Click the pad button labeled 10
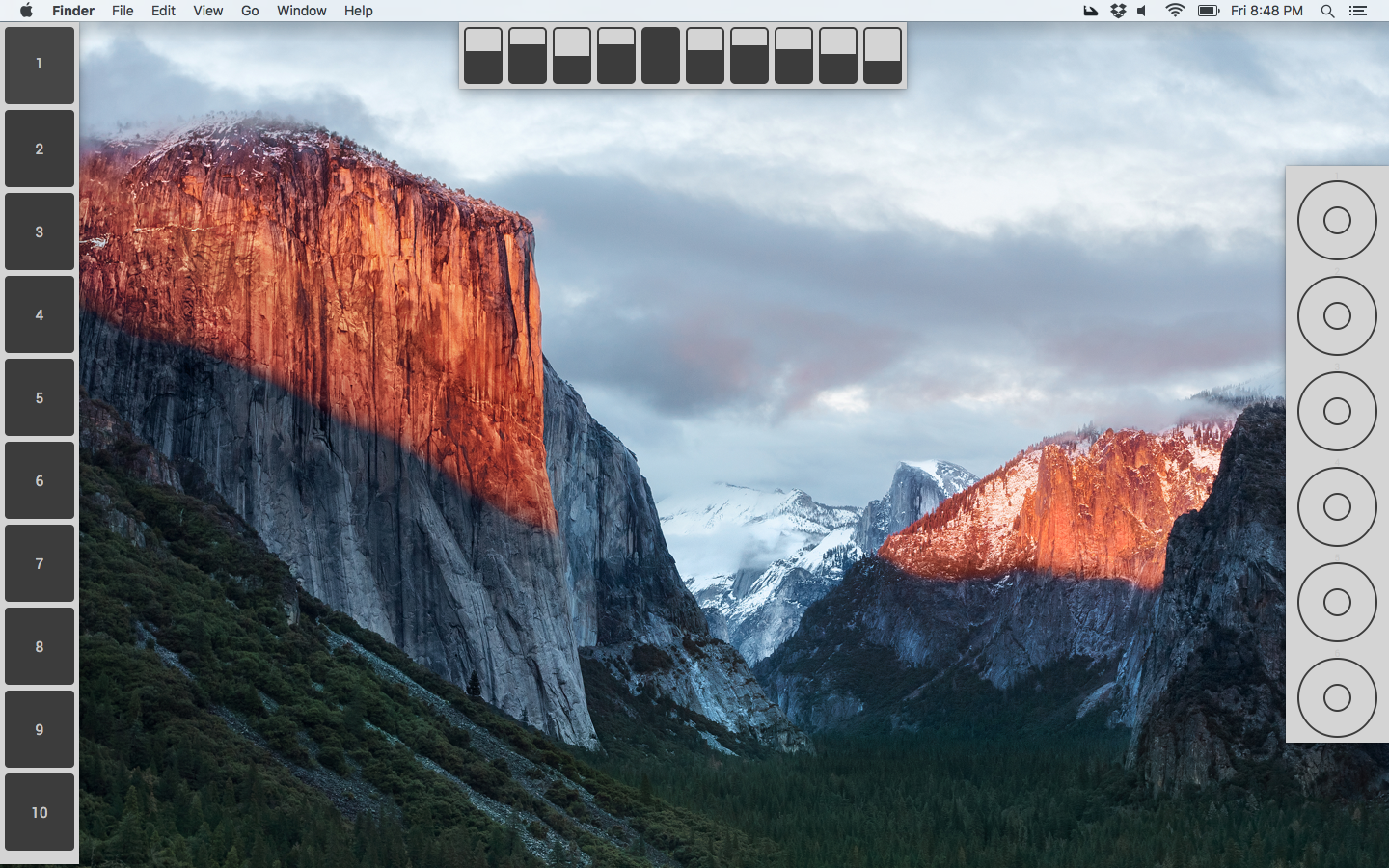Image resolution: width=1389 pixels, height=868 pixels. tap(40, 812)
